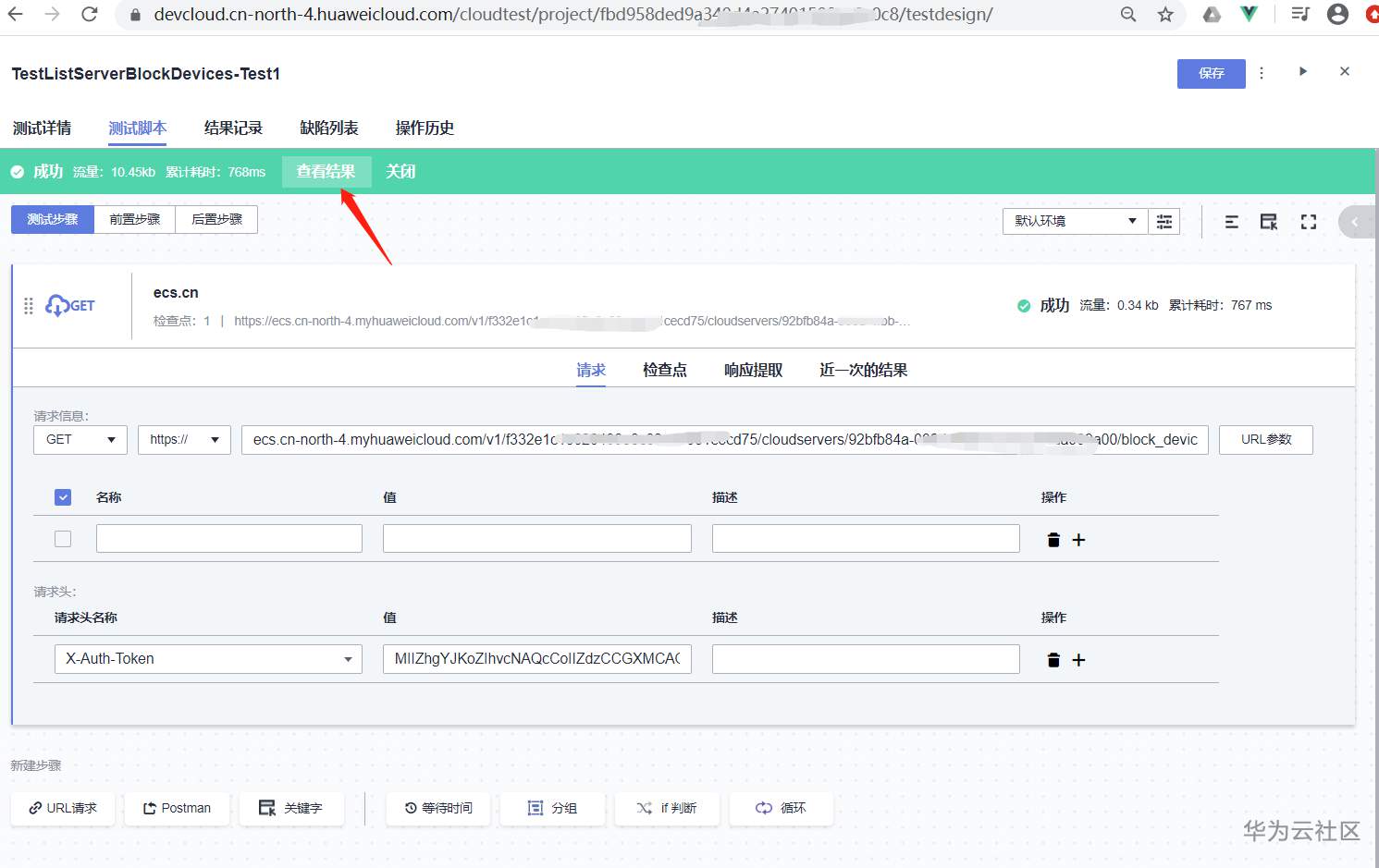
Task: Click the outline list view icon
Action: pos(1232,222)
